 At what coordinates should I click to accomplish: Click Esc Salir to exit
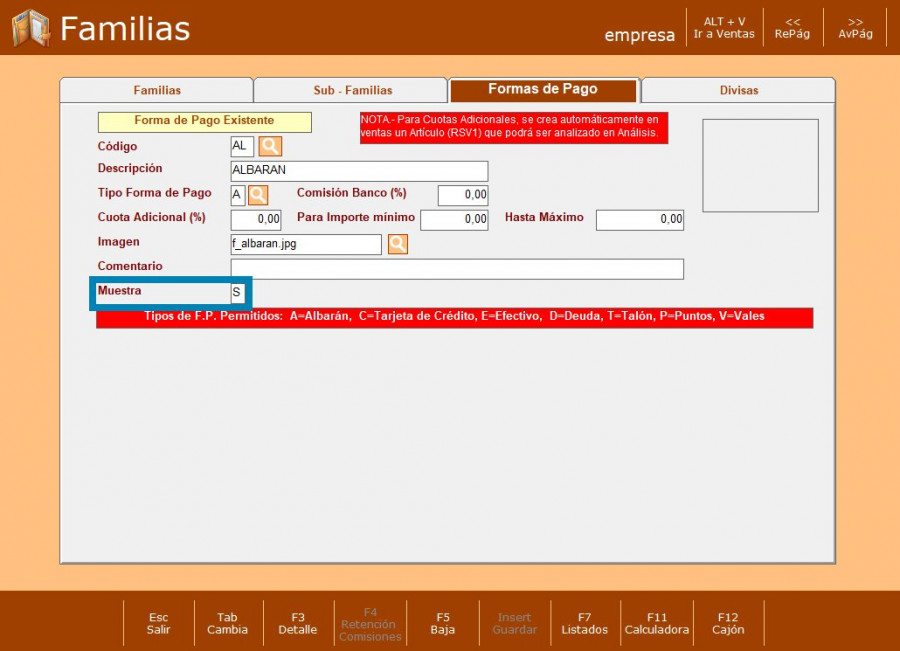(158, 624)
